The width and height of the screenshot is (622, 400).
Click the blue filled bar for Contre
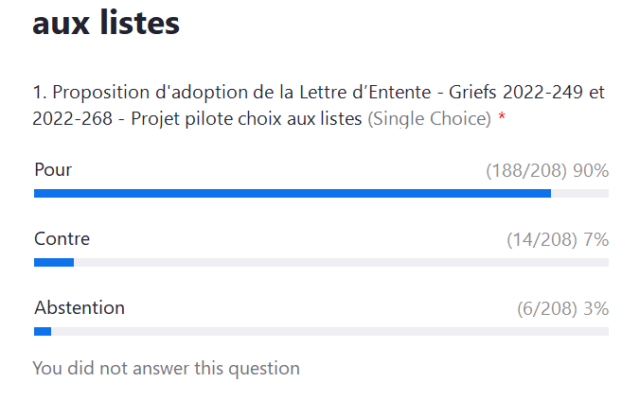(x=54, y=262)
